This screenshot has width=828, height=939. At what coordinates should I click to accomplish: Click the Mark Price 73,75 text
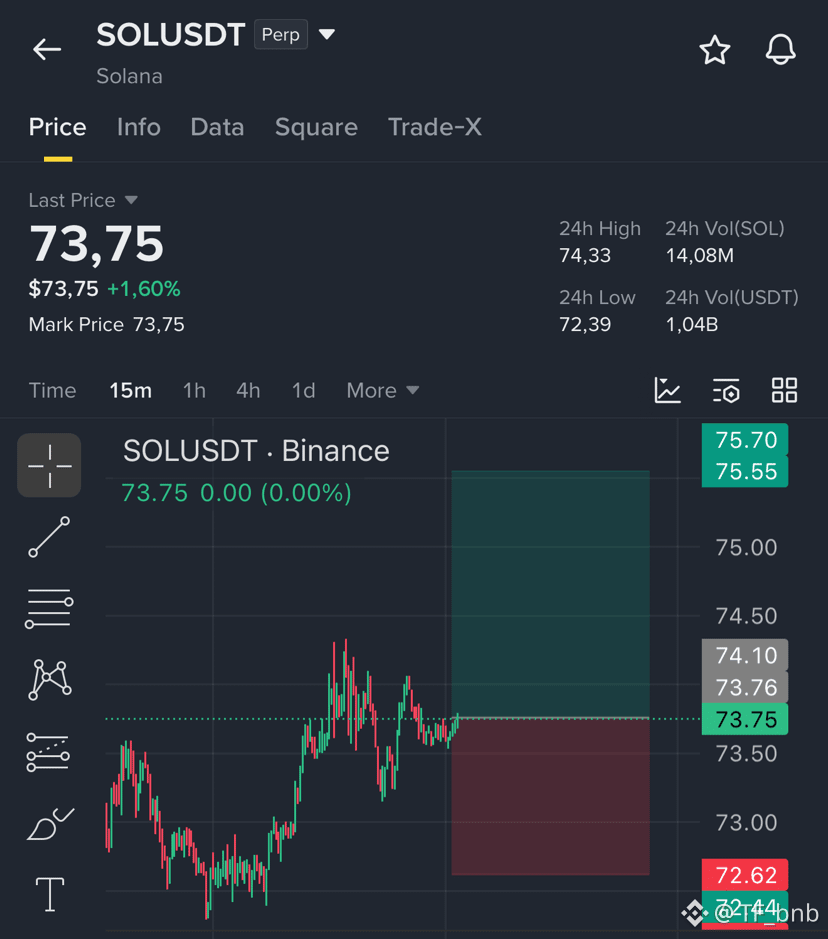[x=107, y=325]
